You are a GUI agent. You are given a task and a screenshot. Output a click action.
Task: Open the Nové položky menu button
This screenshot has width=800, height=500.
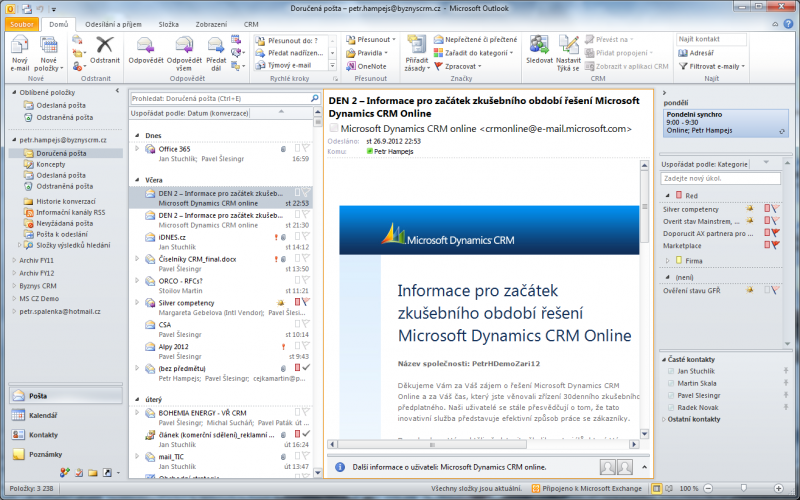click(x=49, y=53)
